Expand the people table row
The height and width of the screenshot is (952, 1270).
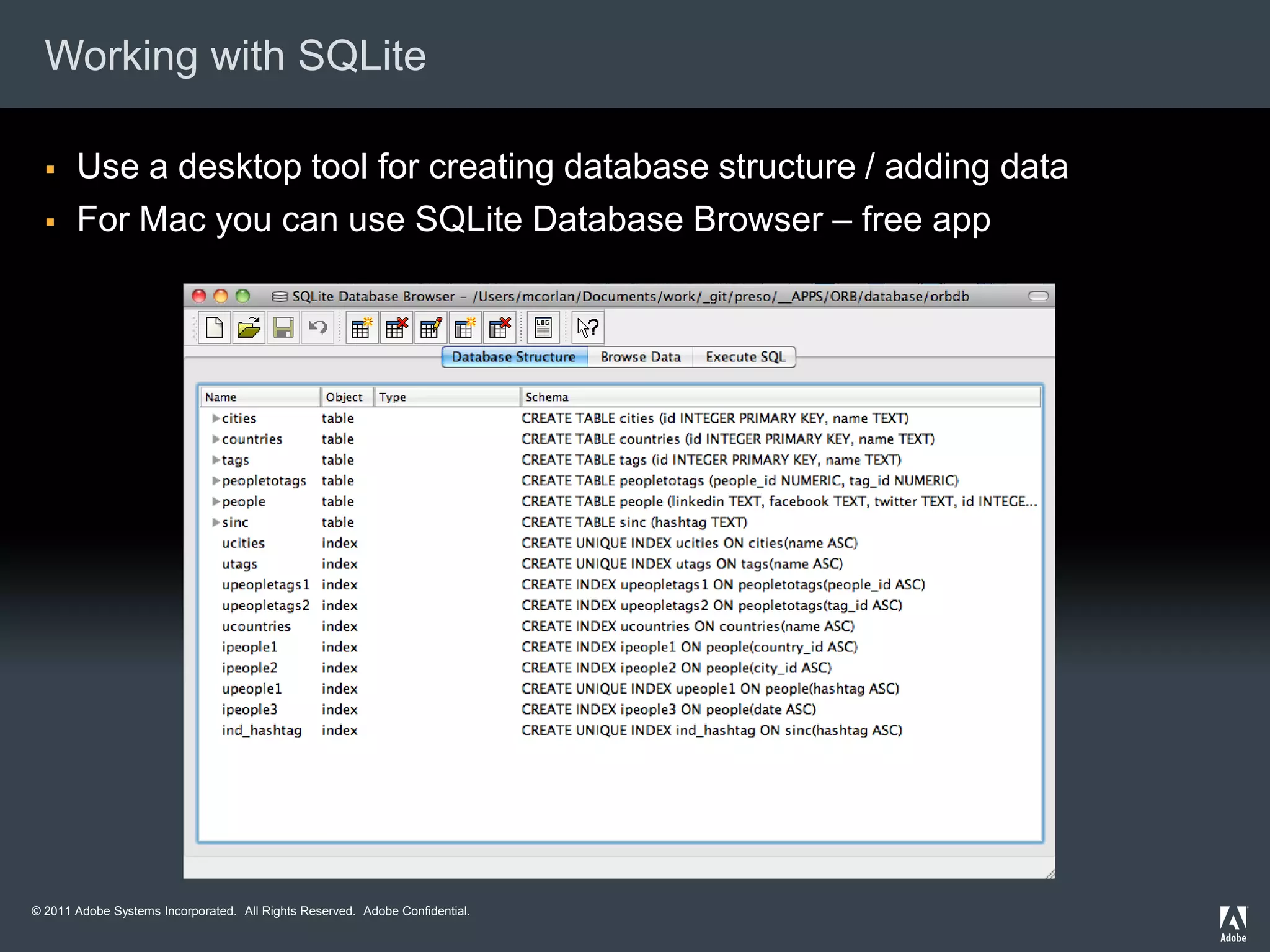(216, 501)
